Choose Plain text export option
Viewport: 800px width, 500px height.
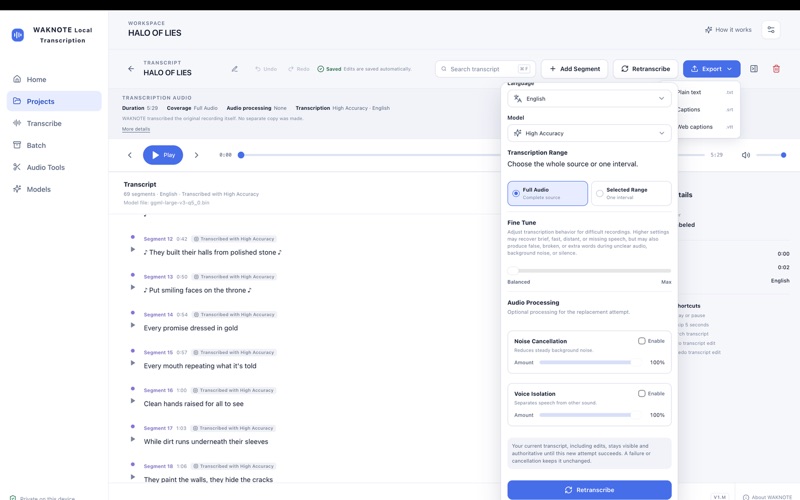point(707,92)
